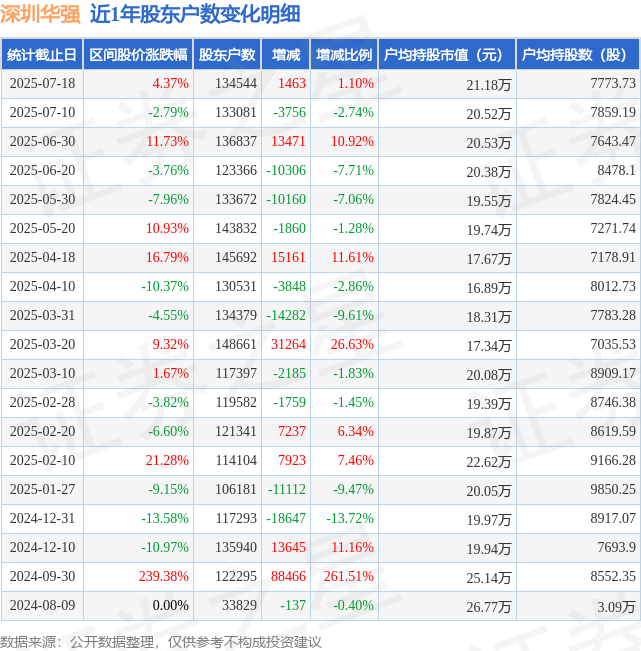Click the market value 25.14万

tap(489, 578)
